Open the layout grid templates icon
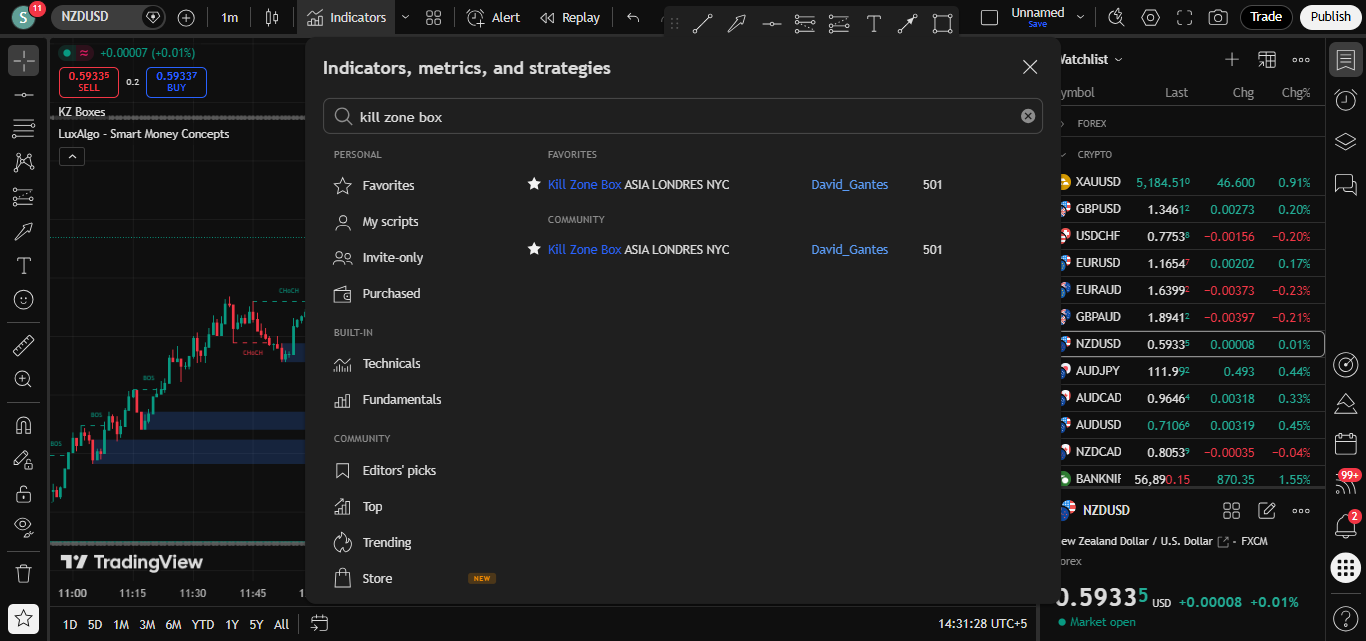Image resolution: width=1366 pixels, height=641 pixels. 433,17
